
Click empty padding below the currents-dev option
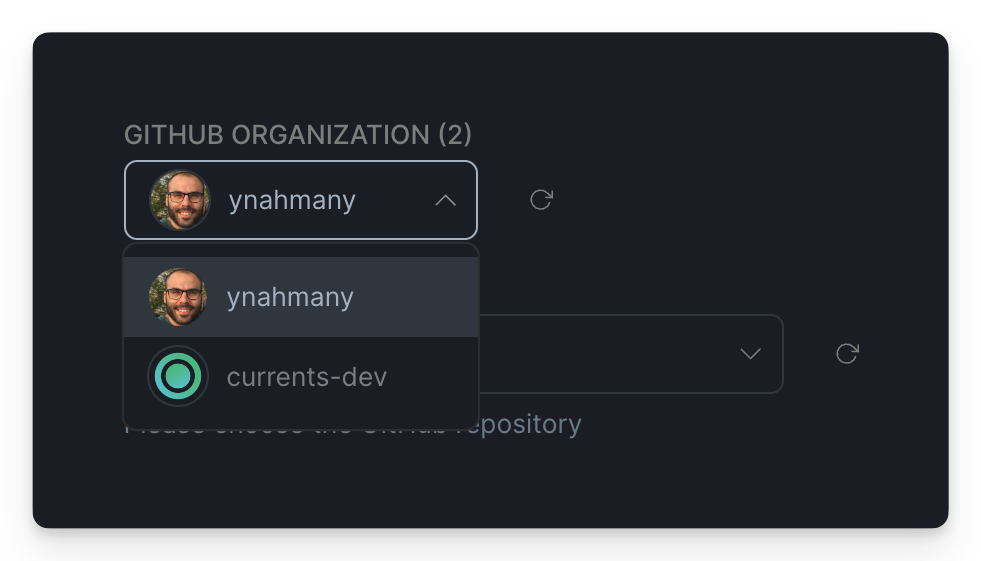(301, 422)
